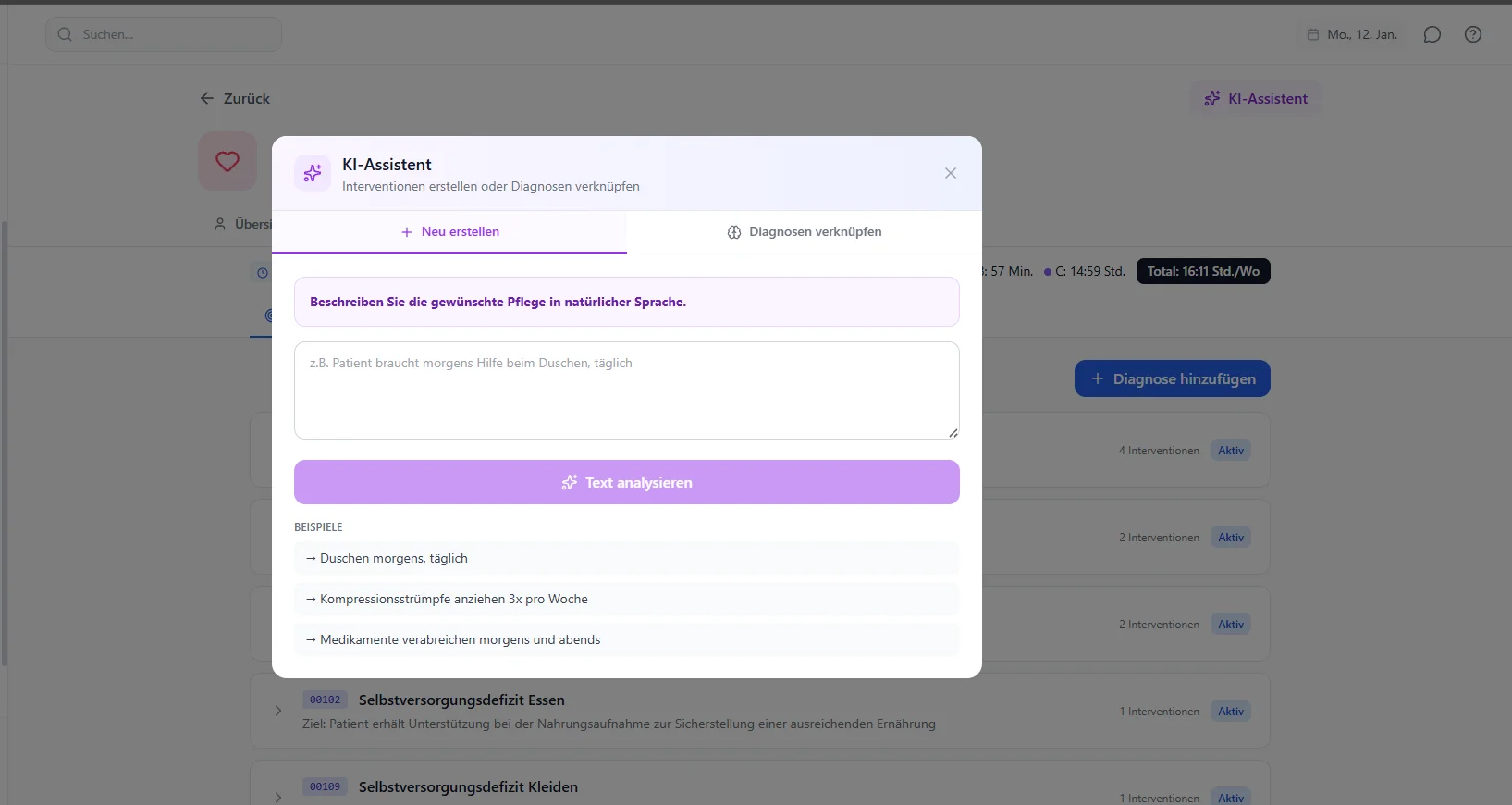Click 4 Interventionen label
The image size is (1512, 805).
[1159, 451]
